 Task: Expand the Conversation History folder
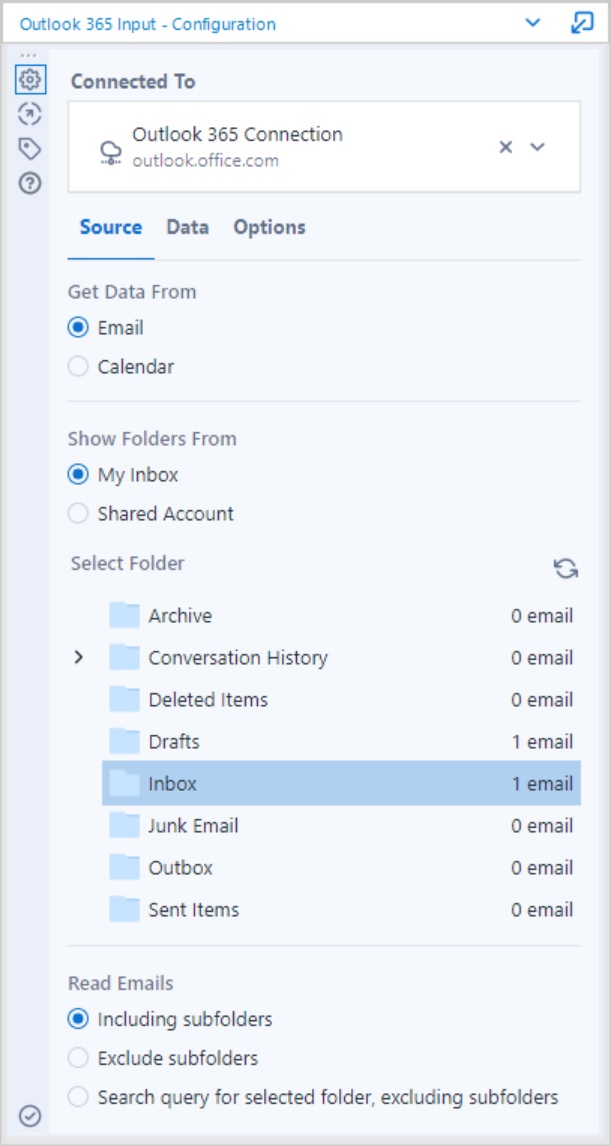click(78, 657)
